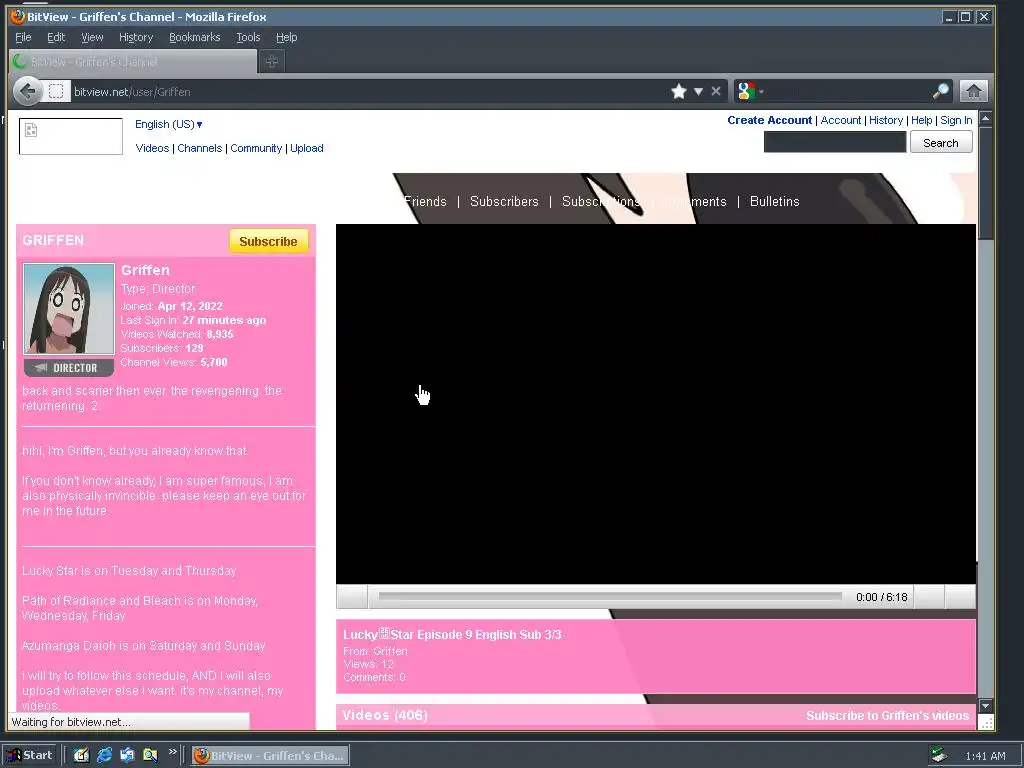Click the play button at player's left
Viewport: 1024px width, 768px height.
point(352,597)
